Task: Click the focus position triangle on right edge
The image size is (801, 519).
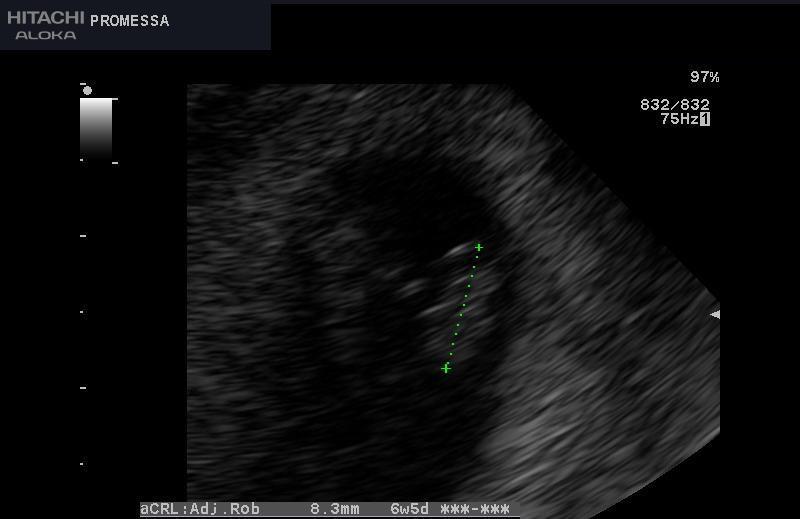Action: pyautogui.click(x=715, y=314)
